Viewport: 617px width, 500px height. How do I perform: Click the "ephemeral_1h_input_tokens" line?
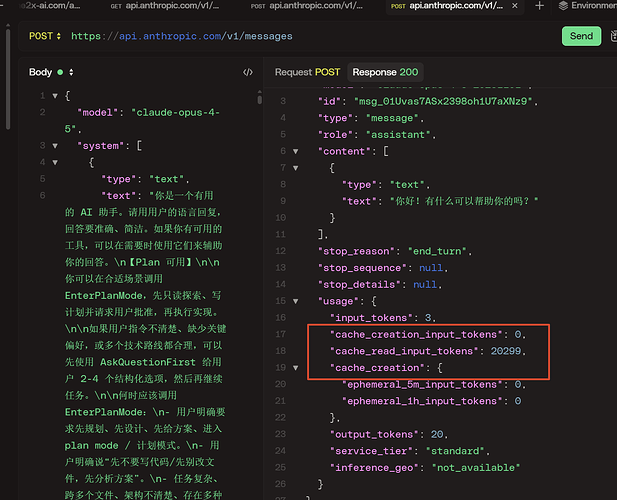pyautogui.click(x=432, y=401)
